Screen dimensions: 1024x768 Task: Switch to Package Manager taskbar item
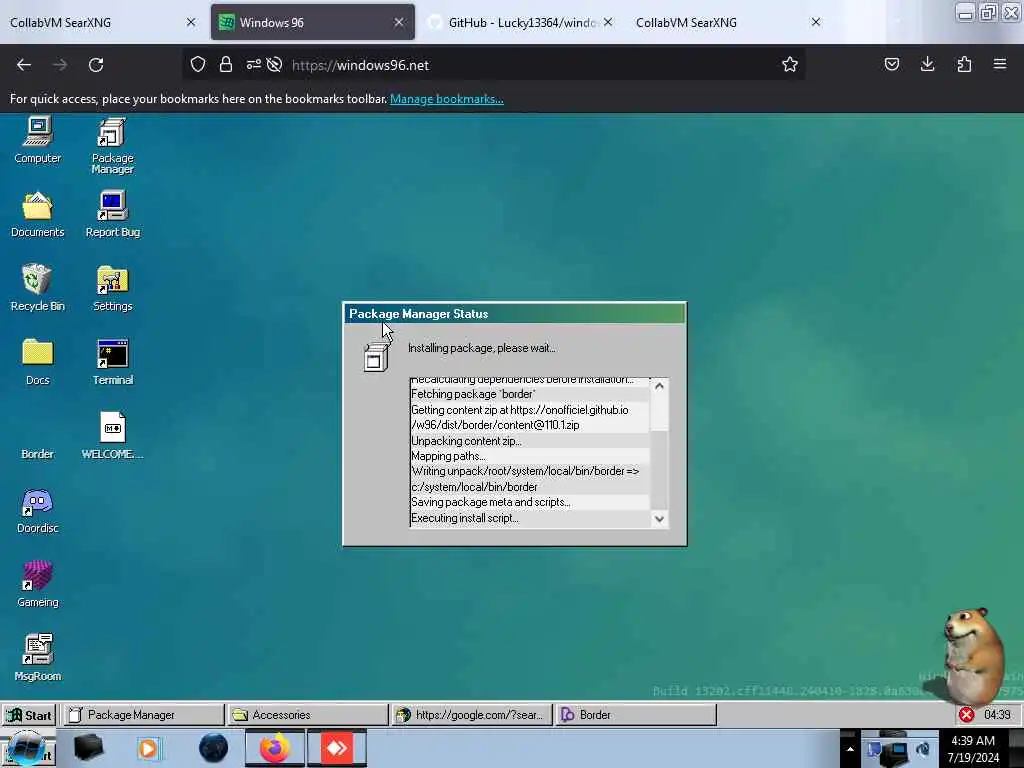click(143, 715)
